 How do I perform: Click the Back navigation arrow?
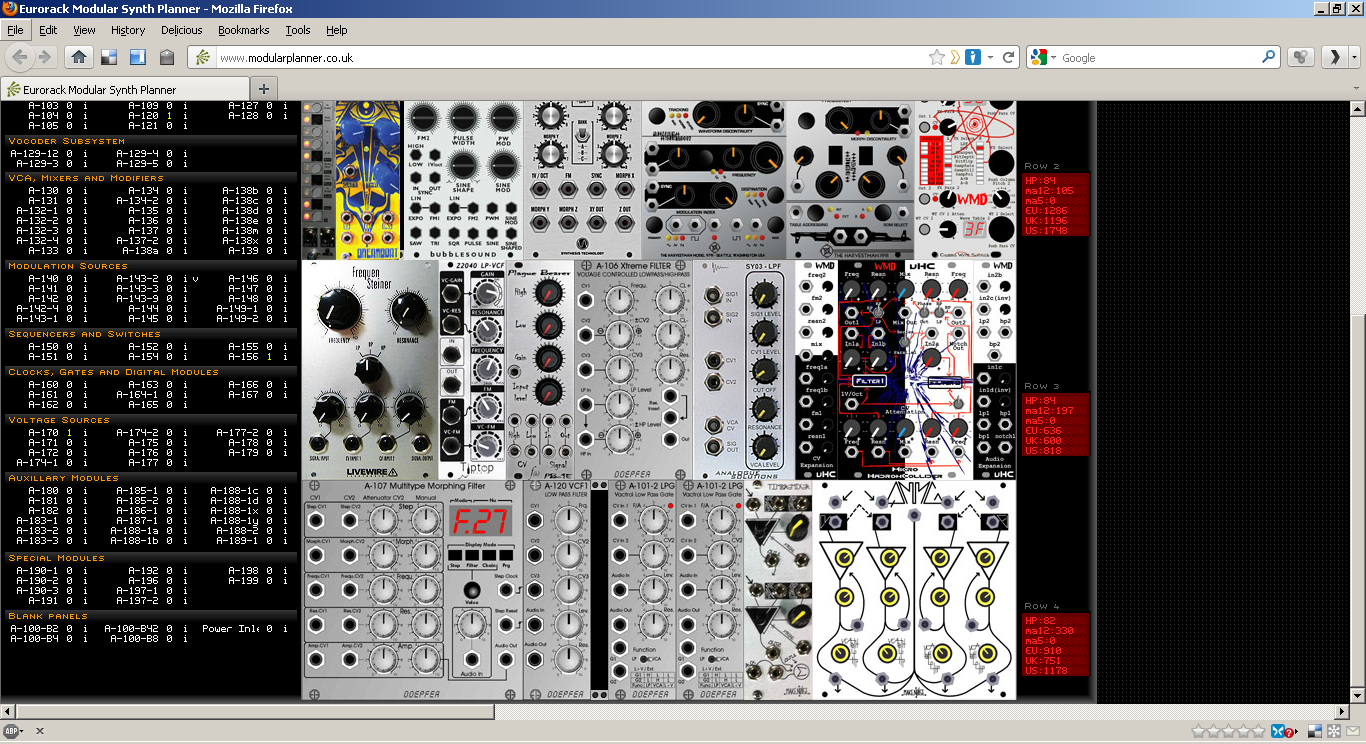tap(19, 57)
